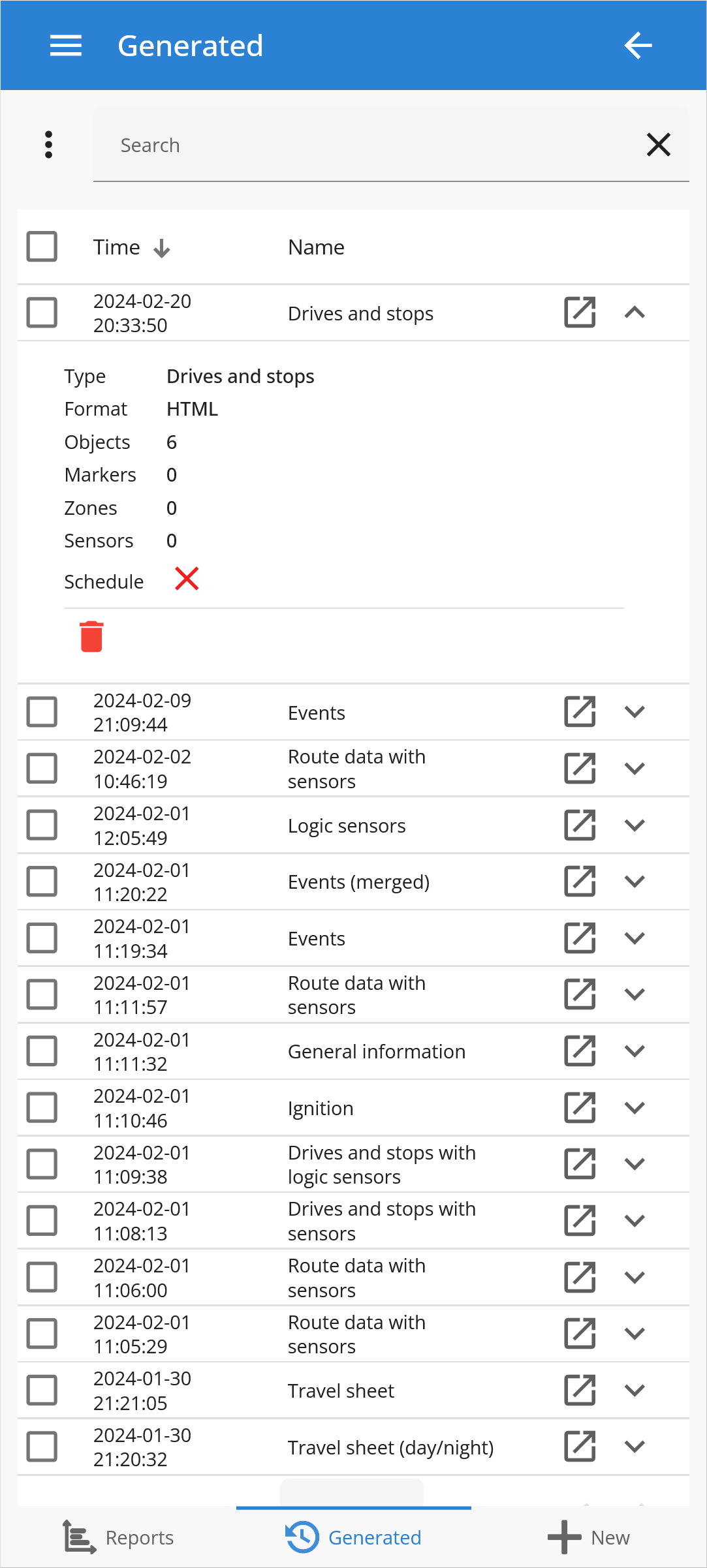This screenshot has width=707, height=1568.
Task: Select the Travel sheet (day/night) checkbox
Action: [42, 1447]
